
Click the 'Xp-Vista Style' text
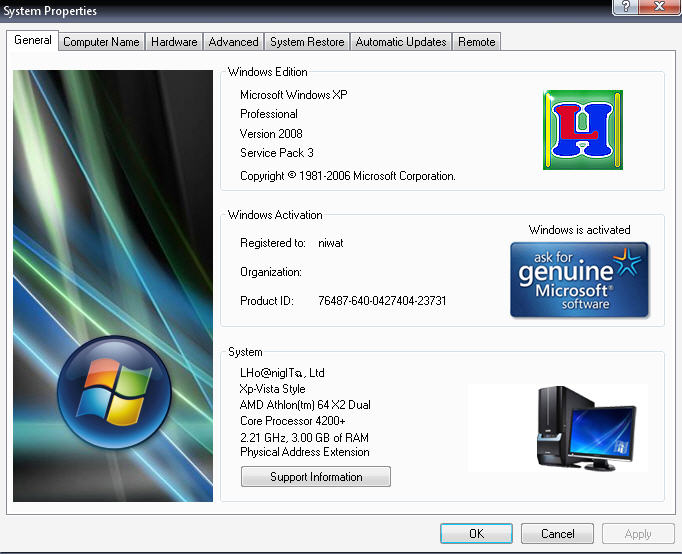pyautogui.click(x=273, y=389)
